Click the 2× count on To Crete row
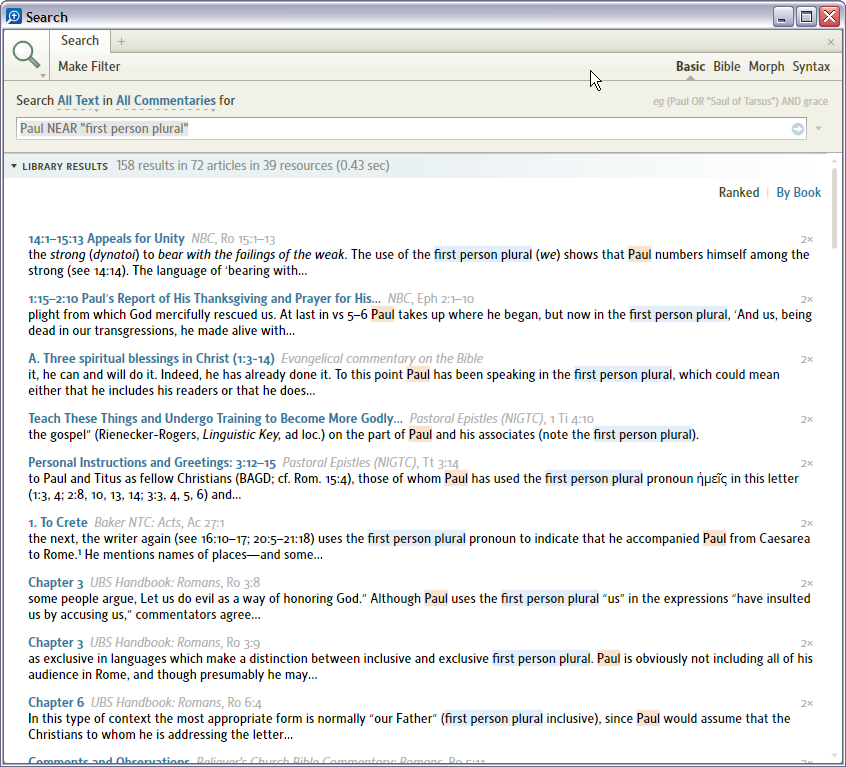The image size is (846, 767). (x=807, y=523)
